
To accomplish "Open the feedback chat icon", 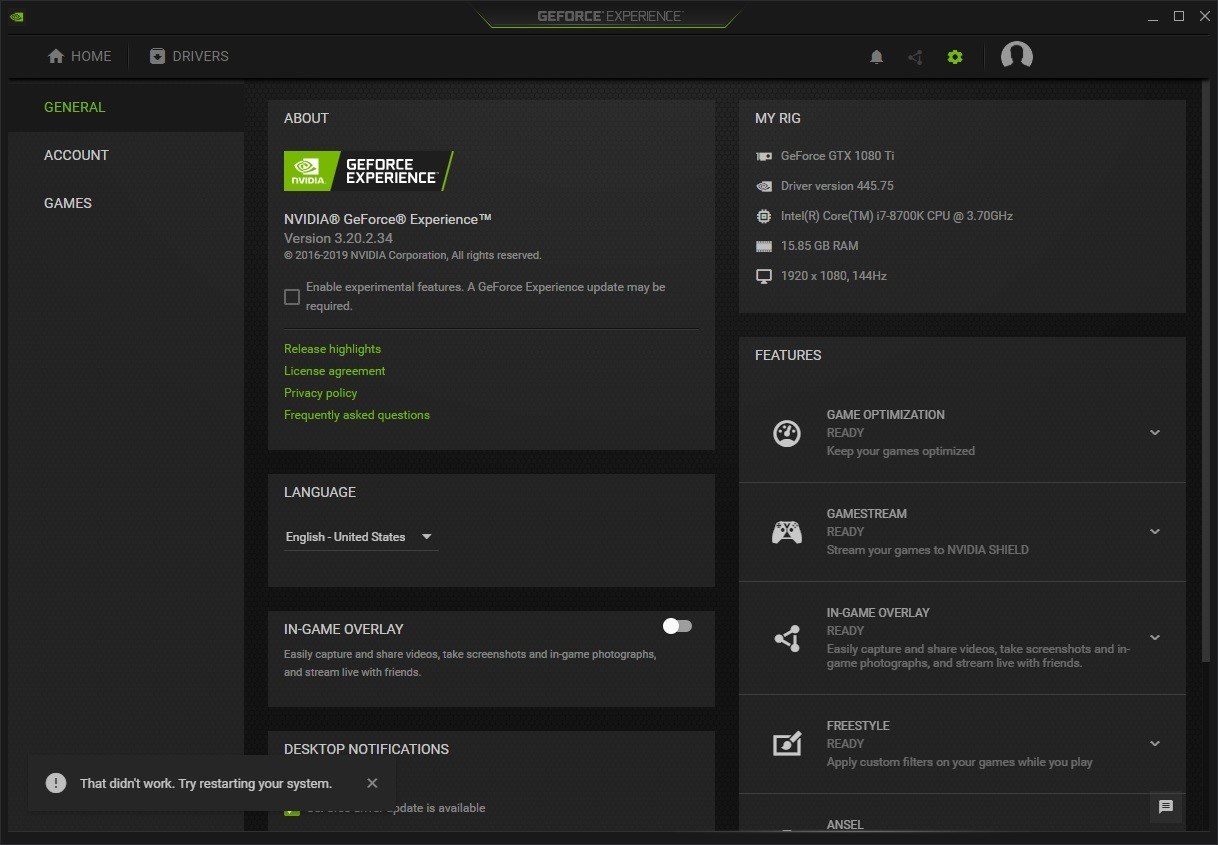I will coord(1165,807).
